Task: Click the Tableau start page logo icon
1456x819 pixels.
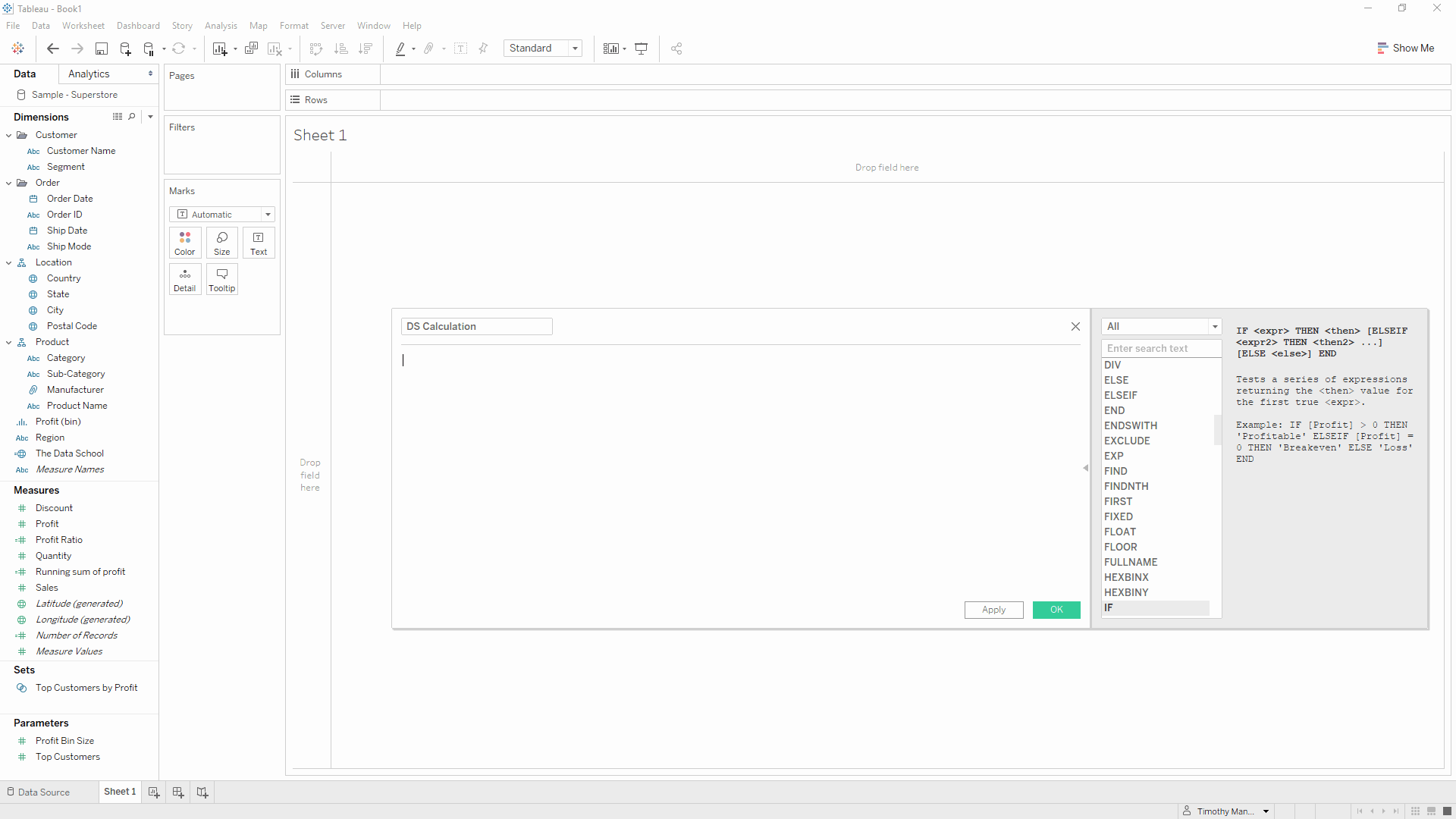Action: point(18,49)
